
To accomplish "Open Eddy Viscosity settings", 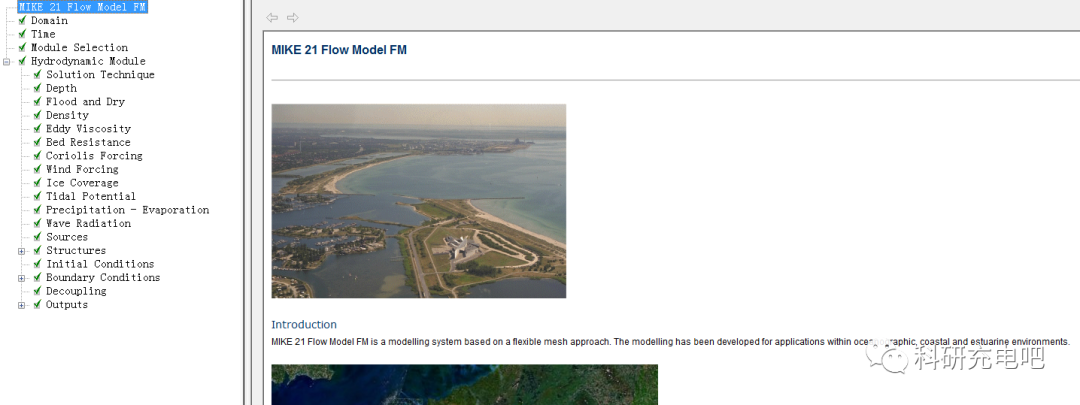I will tap(88, 129).
